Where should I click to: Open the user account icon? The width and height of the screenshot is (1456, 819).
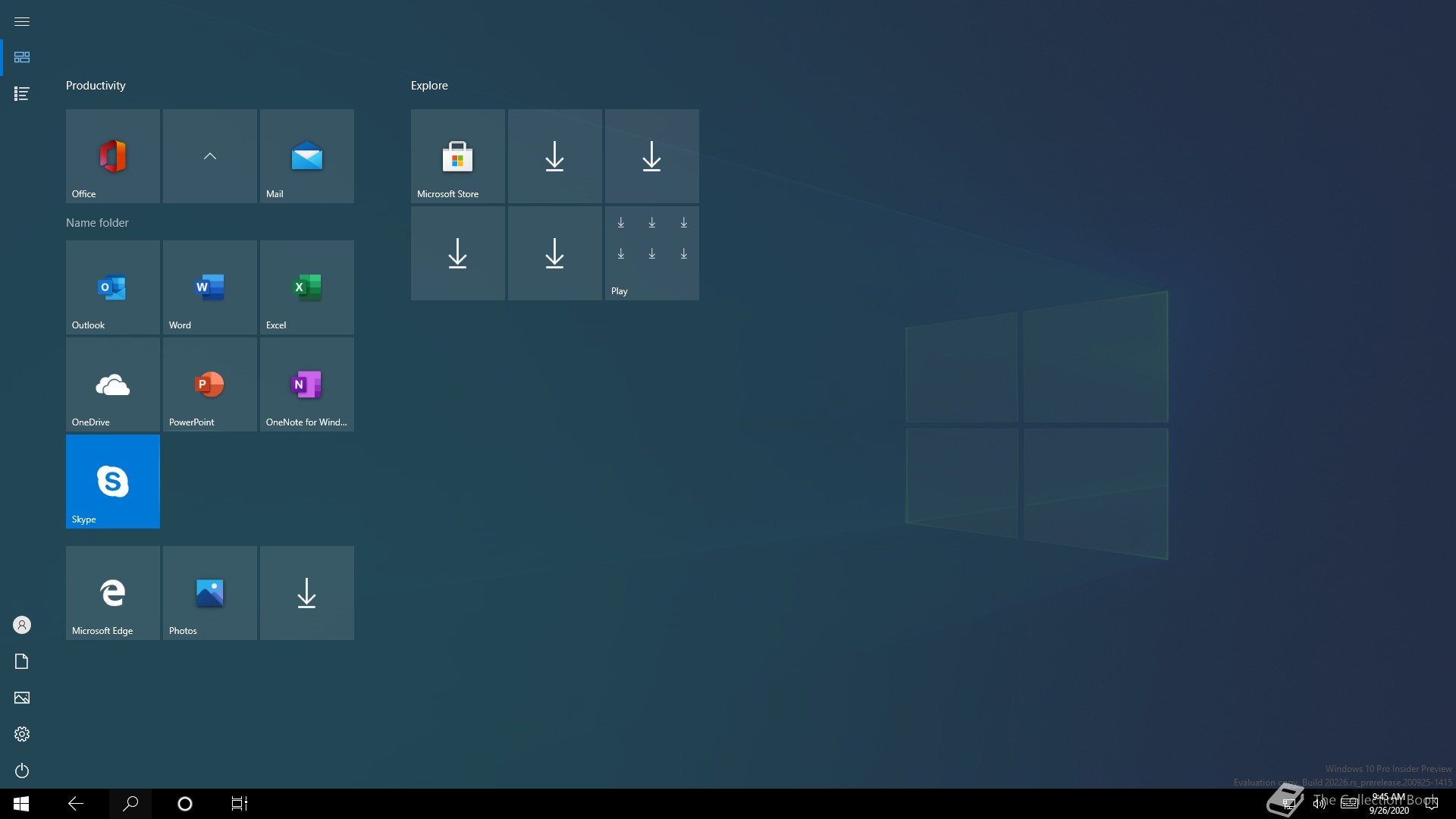[22, 625]
